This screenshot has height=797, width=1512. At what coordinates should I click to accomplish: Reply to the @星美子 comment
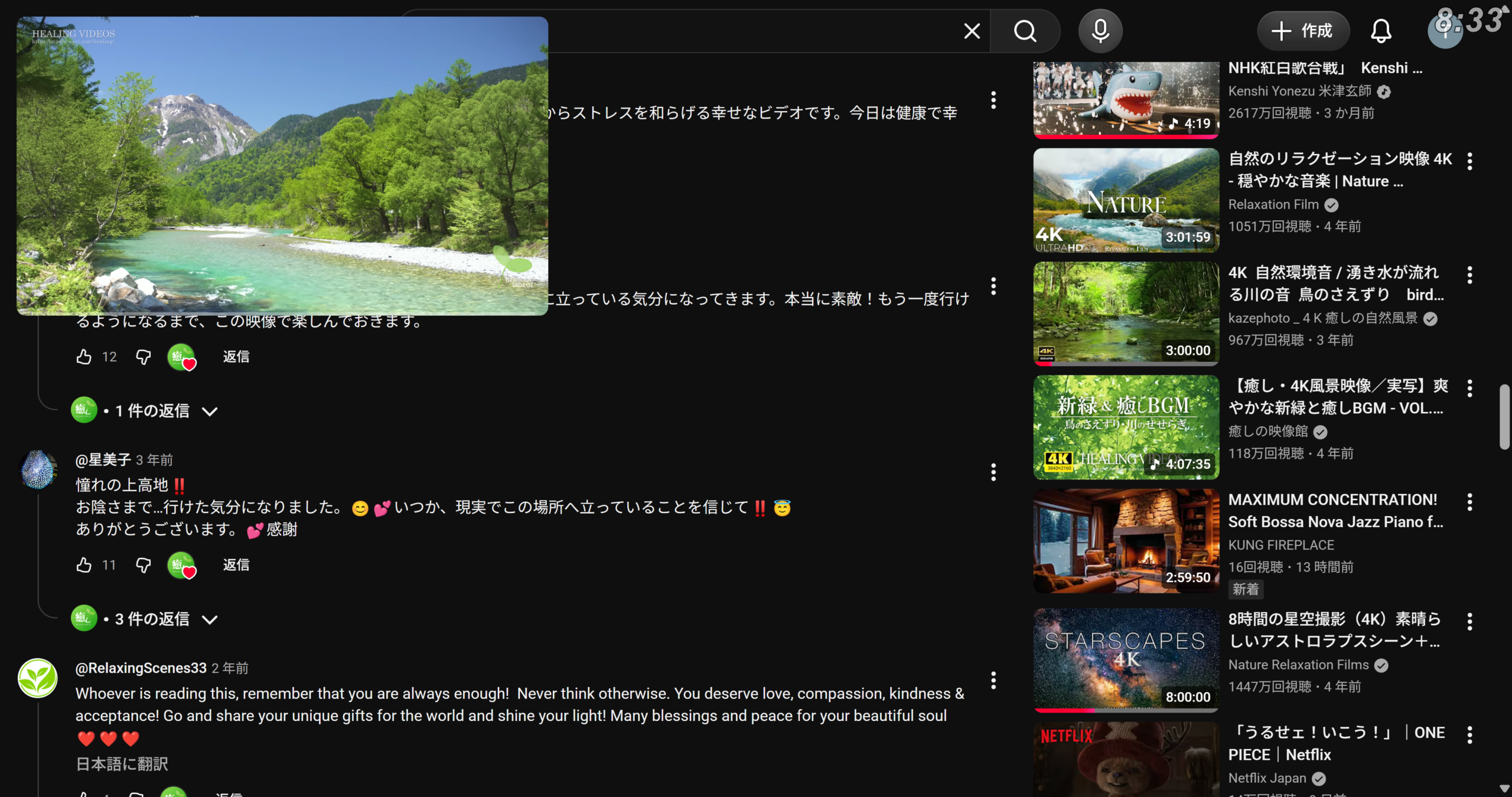[236, 565]
